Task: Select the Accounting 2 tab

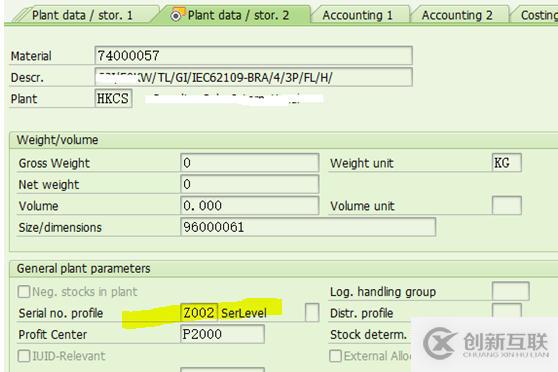Action: tap(457, 15)
